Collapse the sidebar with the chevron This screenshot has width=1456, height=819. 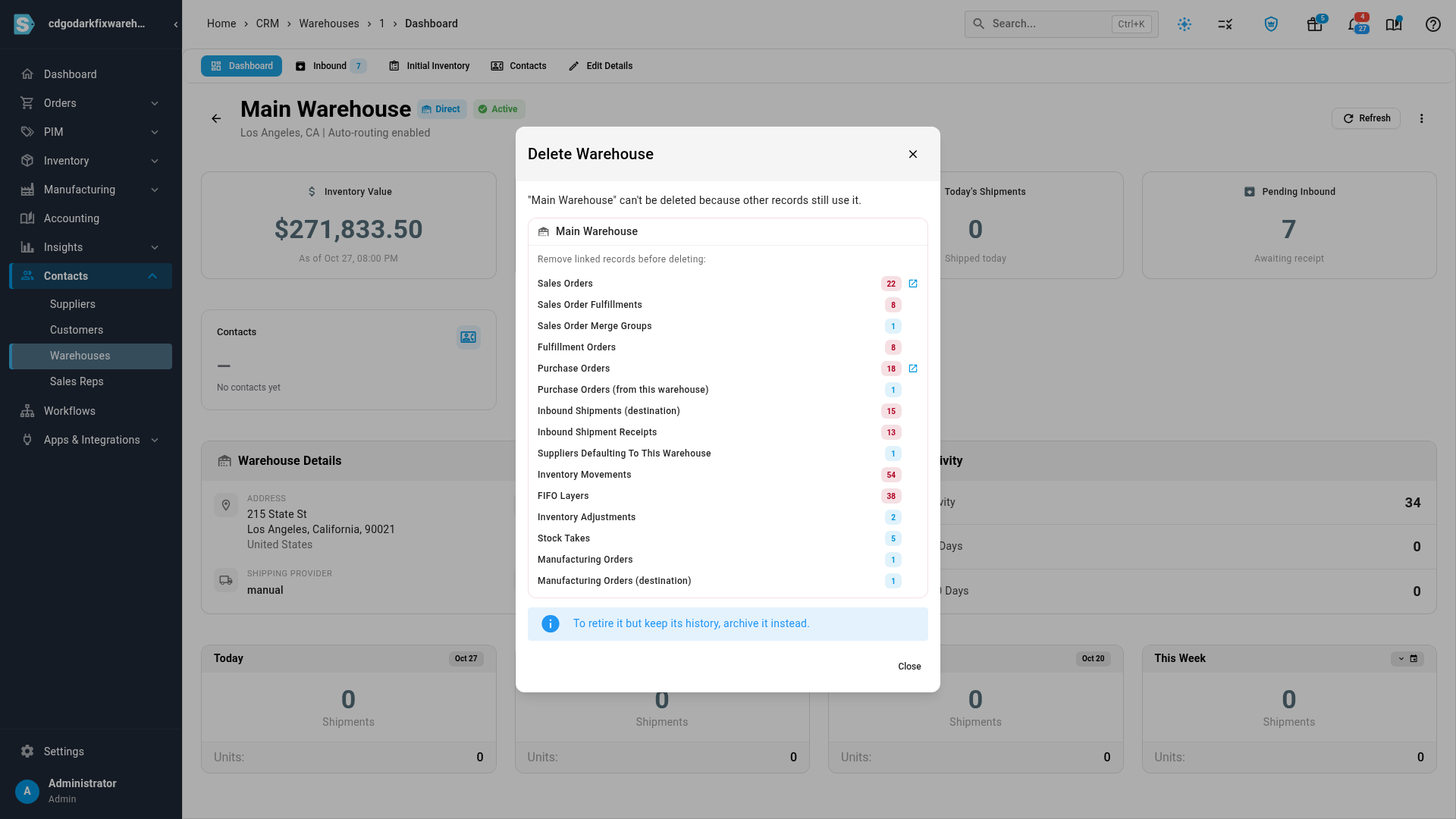(x=175, y=24)
